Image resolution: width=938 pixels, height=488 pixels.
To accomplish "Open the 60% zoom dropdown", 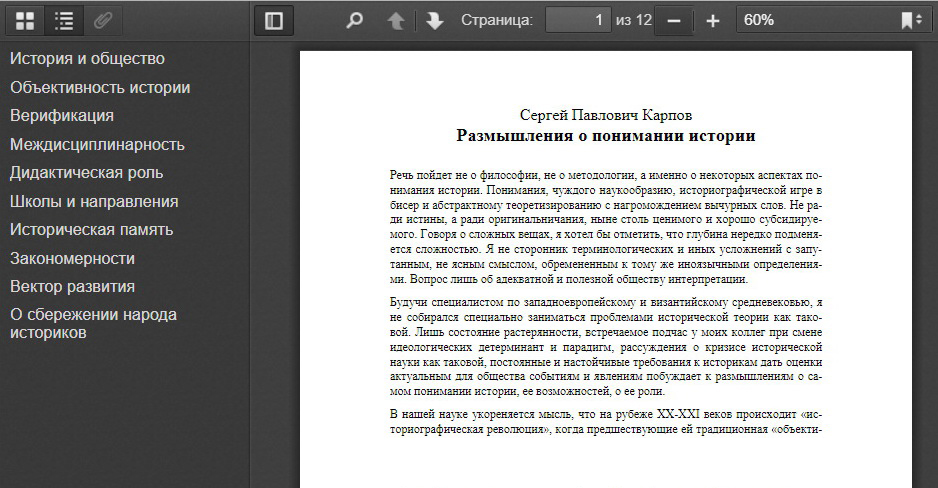I will coord(832,20).
